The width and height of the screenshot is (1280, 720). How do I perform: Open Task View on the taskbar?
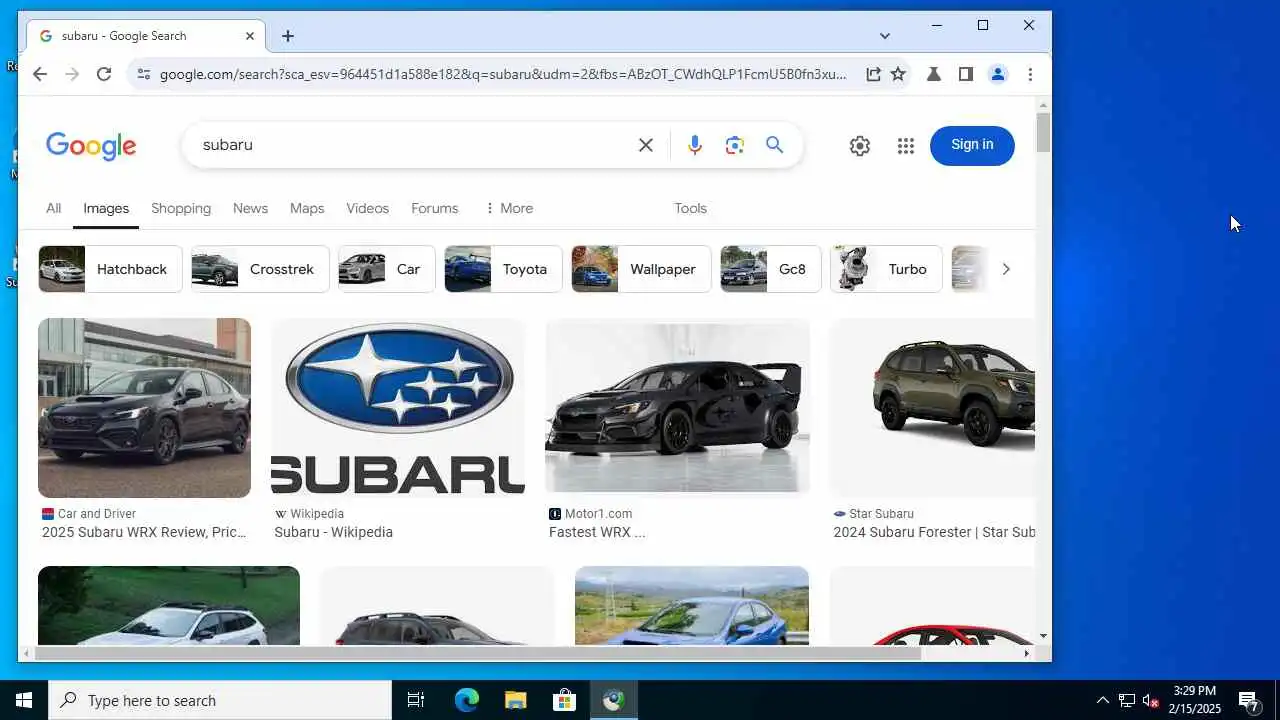coord(416,700)
